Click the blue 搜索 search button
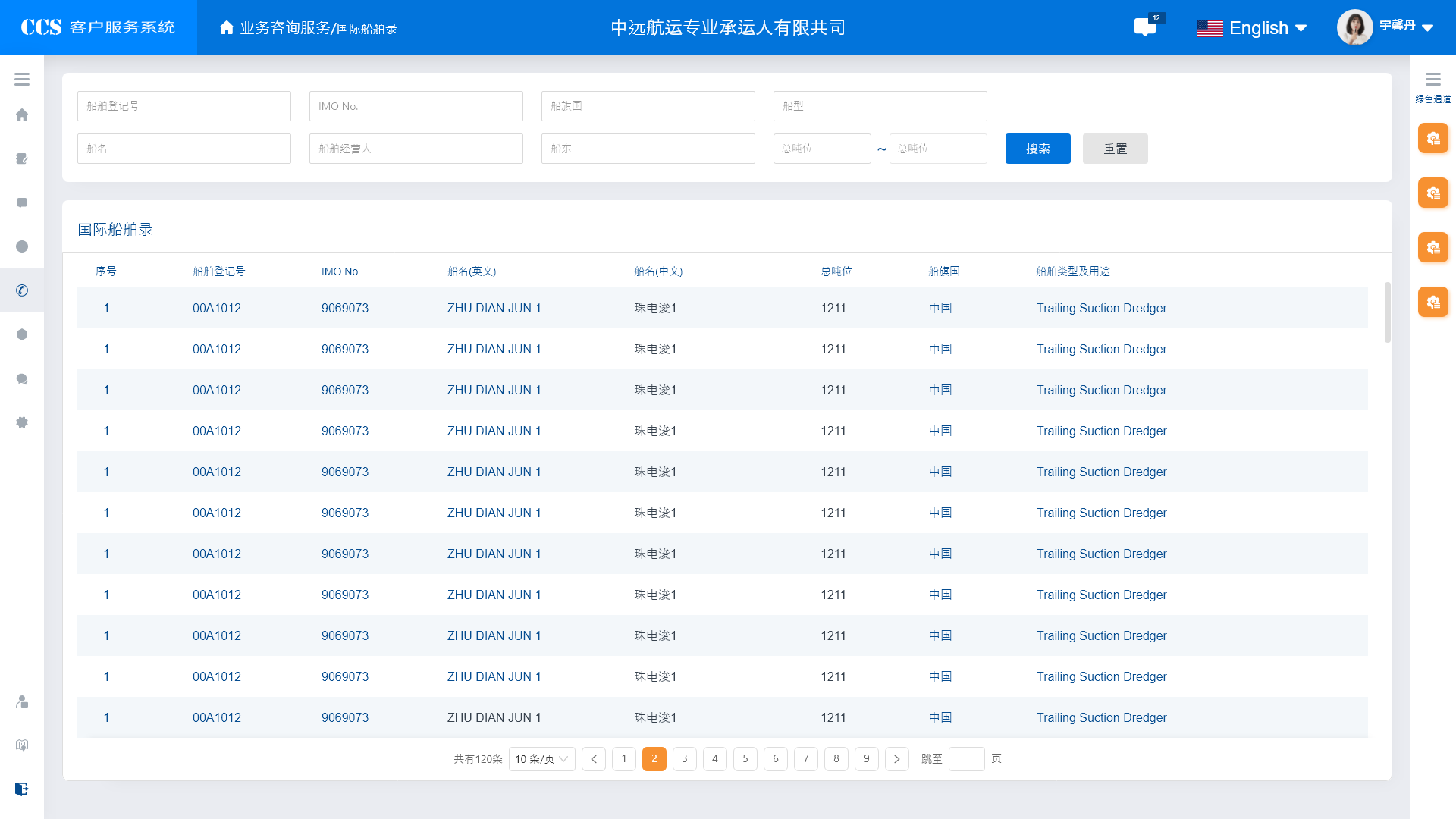Screen dimensions: 1456x819 tap(1037, 149)
